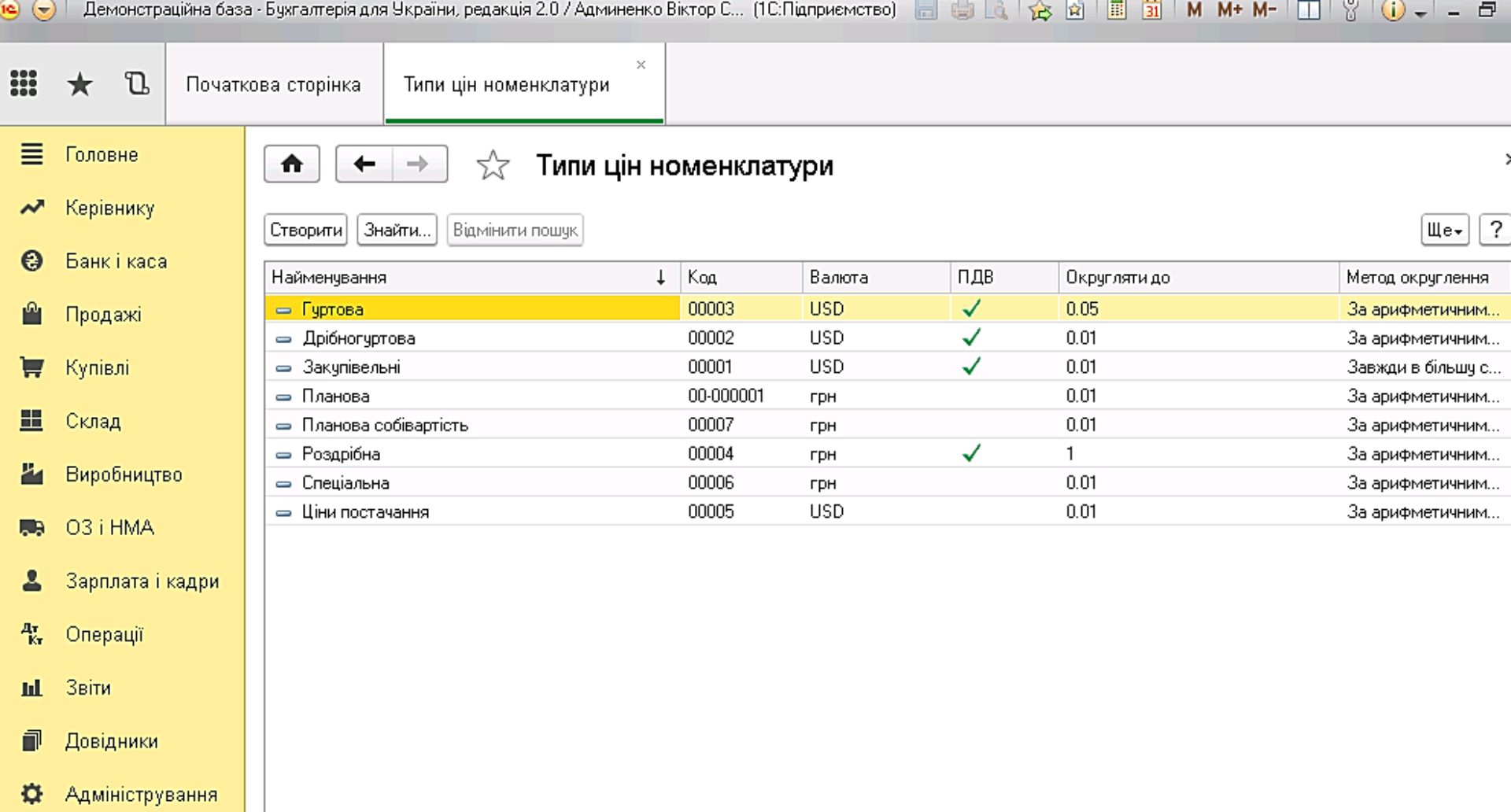Toggle the ПДВ checkmark for Роздрібна

click(972, 453)
